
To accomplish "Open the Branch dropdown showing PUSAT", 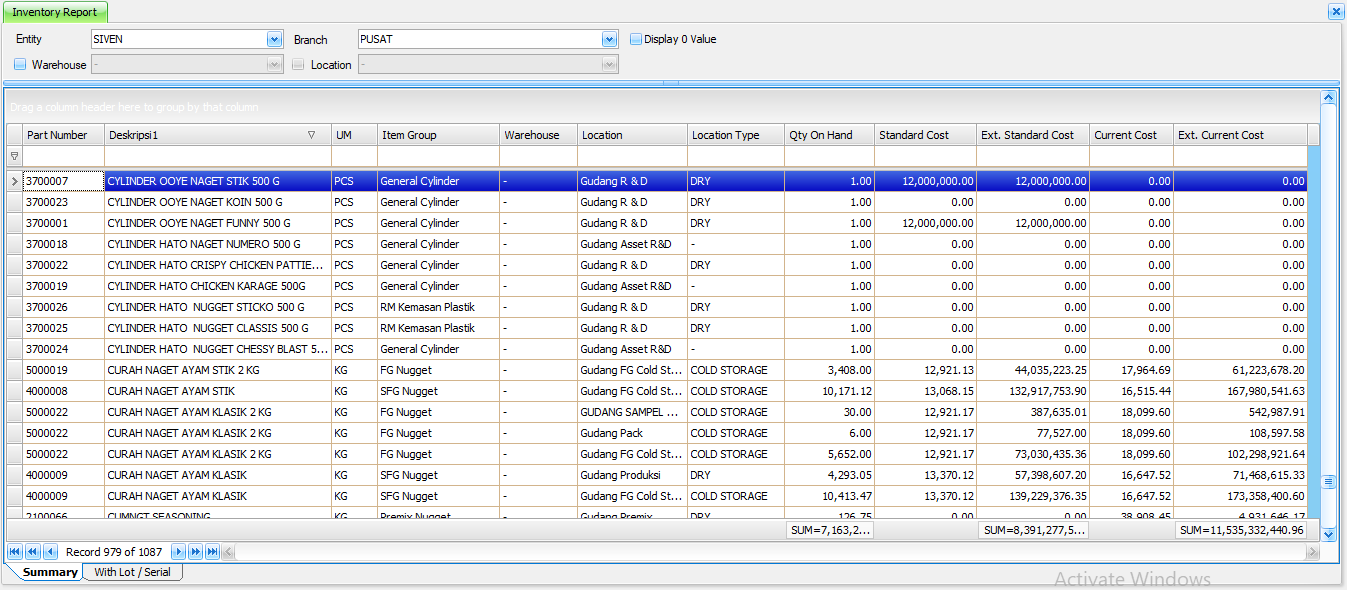I will 609,39.
